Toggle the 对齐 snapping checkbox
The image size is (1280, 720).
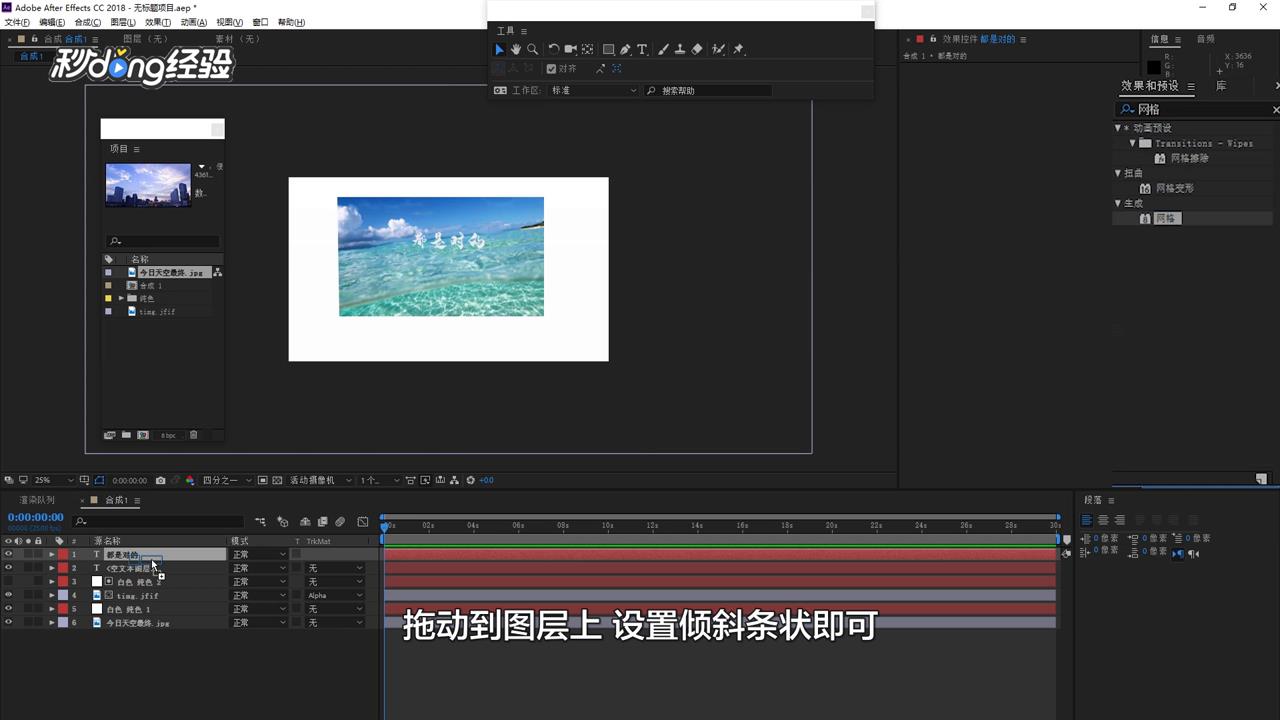551,69
